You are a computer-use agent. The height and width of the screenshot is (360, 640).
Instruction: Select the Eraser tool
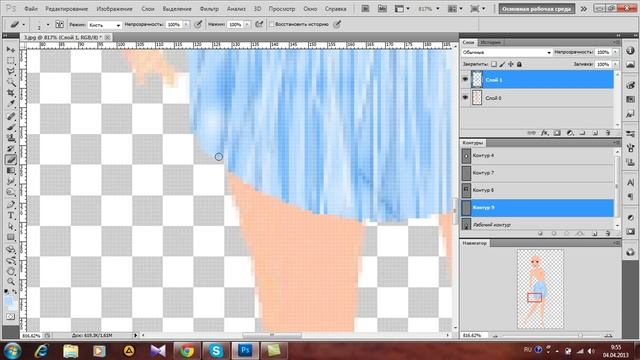11,160
